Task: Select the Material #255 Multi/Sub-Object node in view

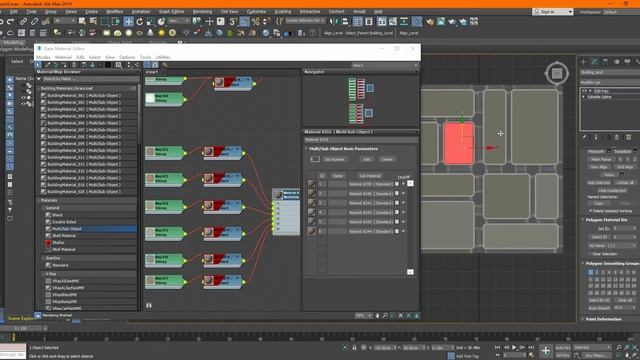Action: coord(287,211)
